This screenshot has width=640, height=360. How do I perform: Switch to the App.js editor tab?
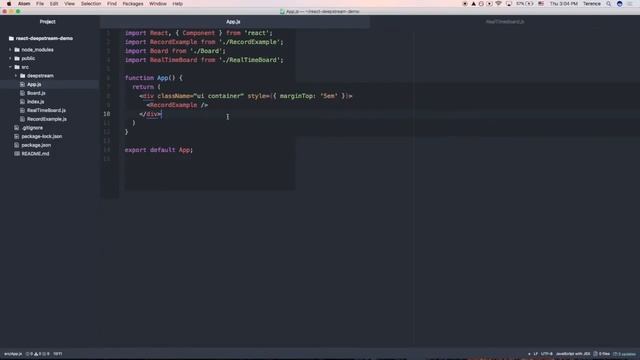click(234, 22)
